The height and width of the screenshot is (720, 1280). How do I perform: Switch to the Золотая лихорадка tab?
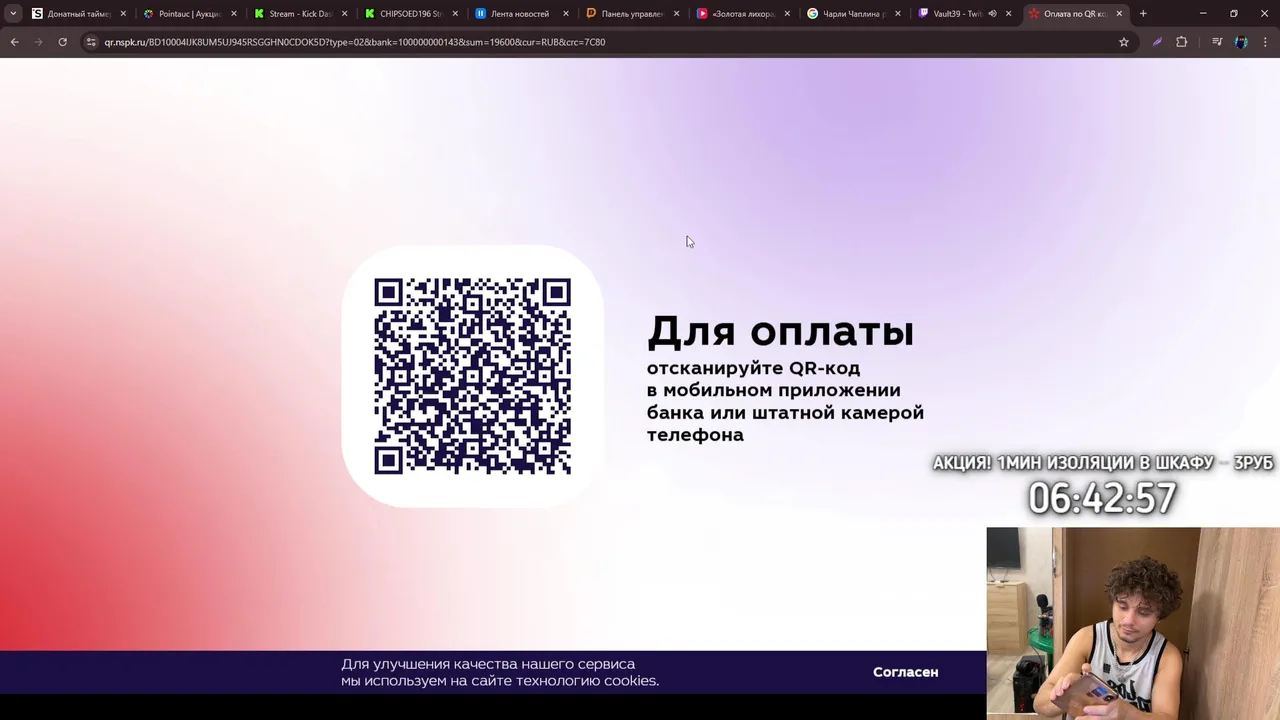742,14
